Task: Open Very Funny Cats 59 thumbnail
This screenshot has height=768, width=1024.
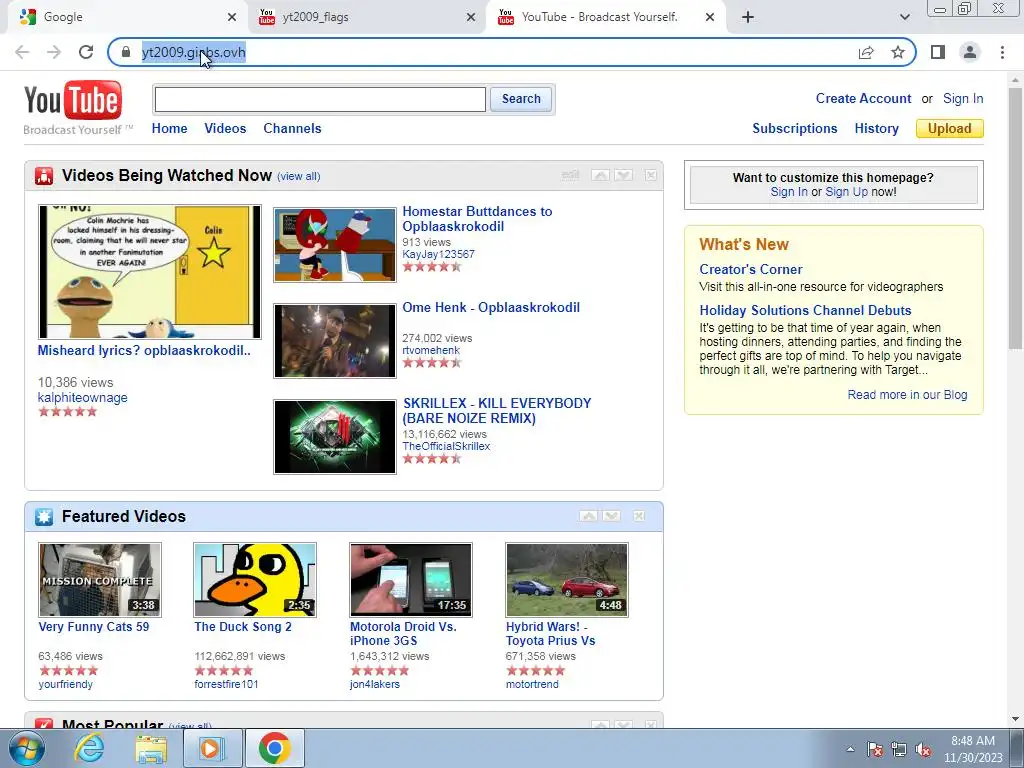Action: (99, 580)
